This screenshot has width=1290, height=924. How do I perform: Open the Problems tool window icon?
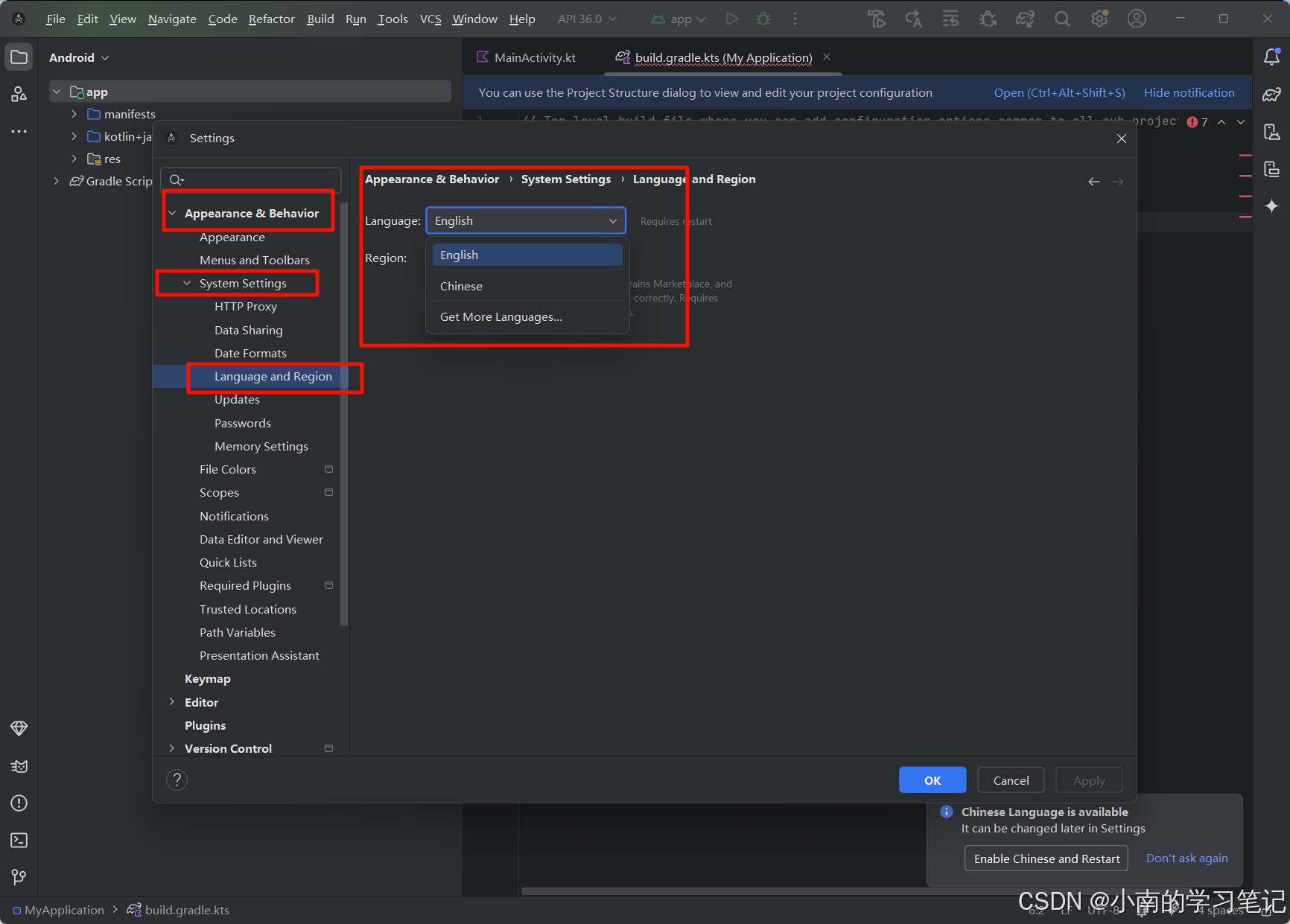(19, 803)
